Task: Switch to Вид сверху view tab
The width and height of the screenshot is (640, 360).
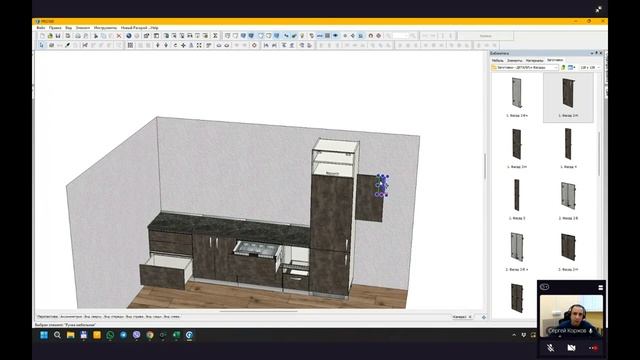Action: (93, 317)
